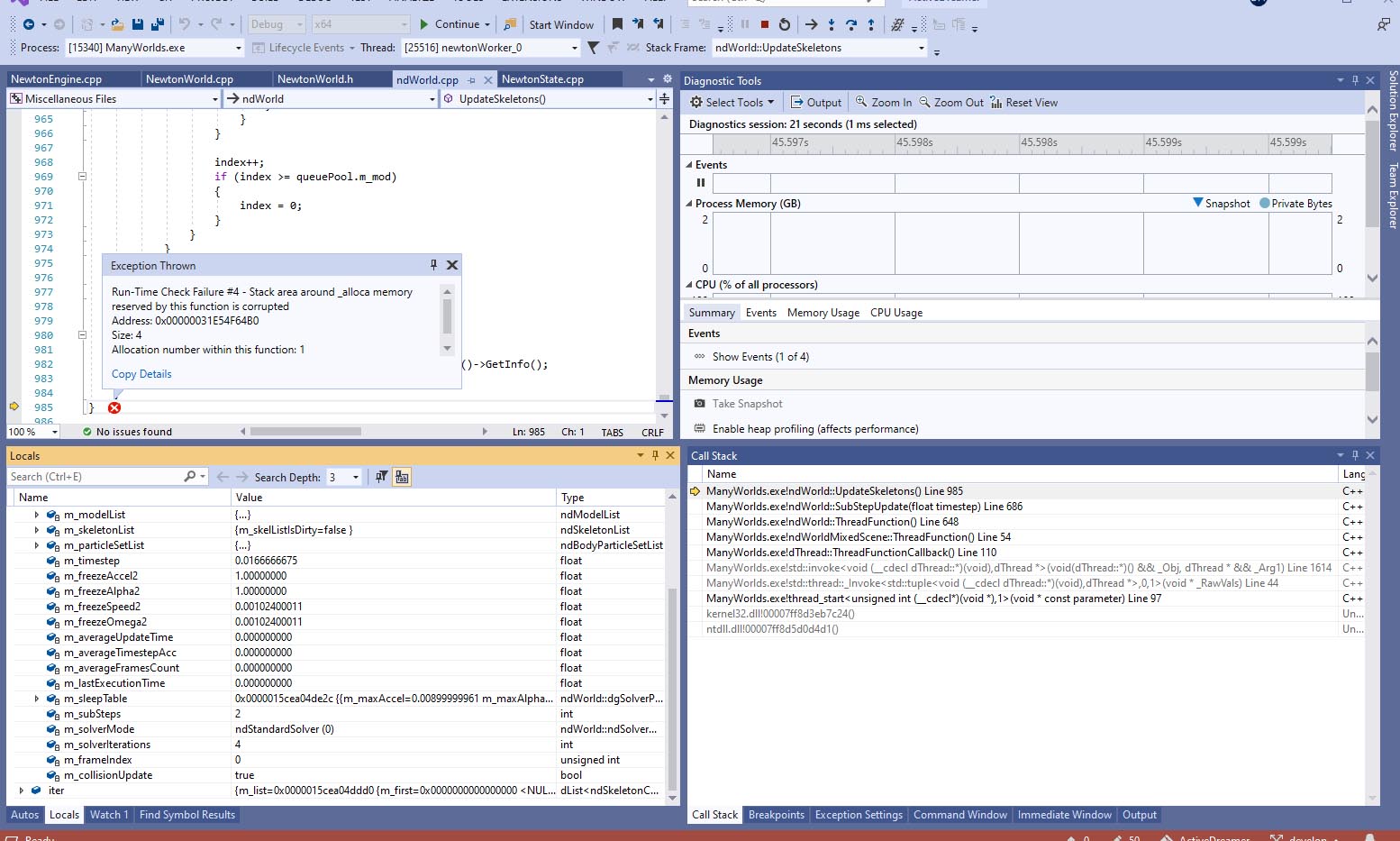The width and height of the screenshot is (1400, 841).
Task: Switch to the NewtonState.cpp editor tab
Action: [x=542, y=79]
